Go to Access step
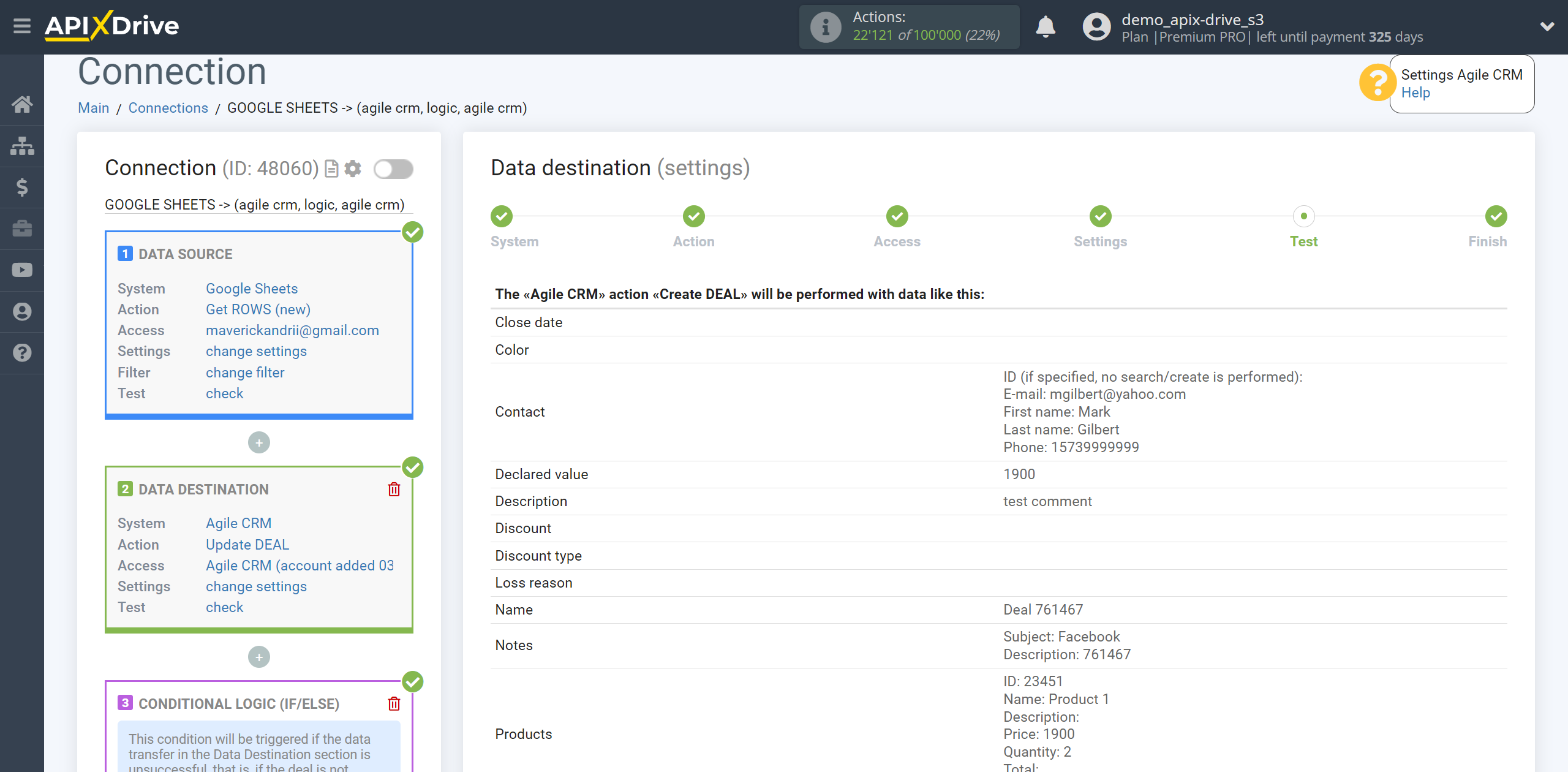This screenshot has width=1568, height=772. [x=897, y=216]
